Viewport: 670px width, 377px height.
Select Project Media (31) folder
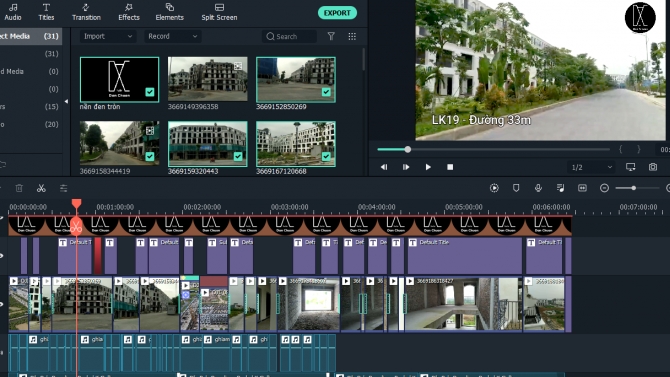point(30,36)
